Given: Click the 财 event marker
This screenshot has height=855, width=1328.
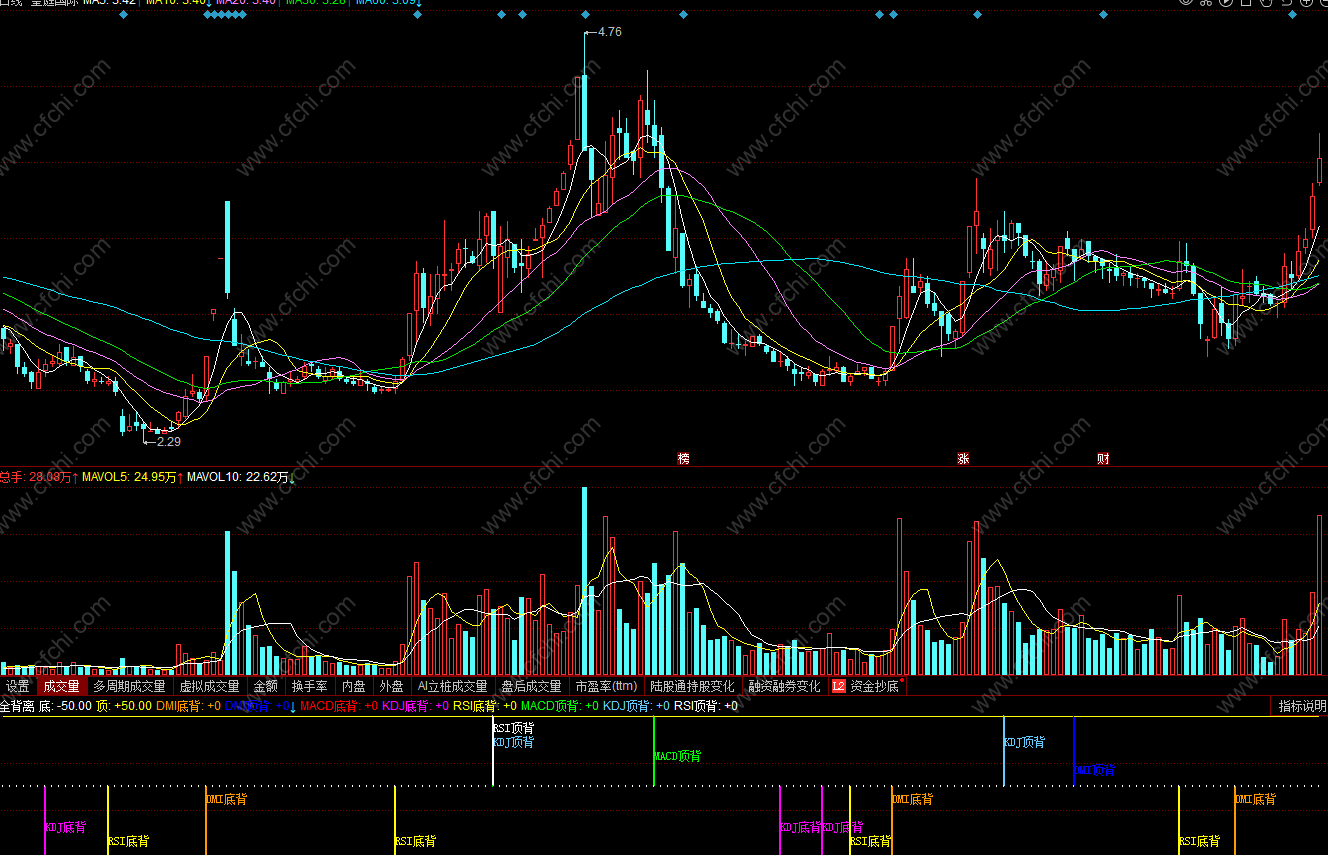Looking at the screenshot, I should [x=1103, y=459].
